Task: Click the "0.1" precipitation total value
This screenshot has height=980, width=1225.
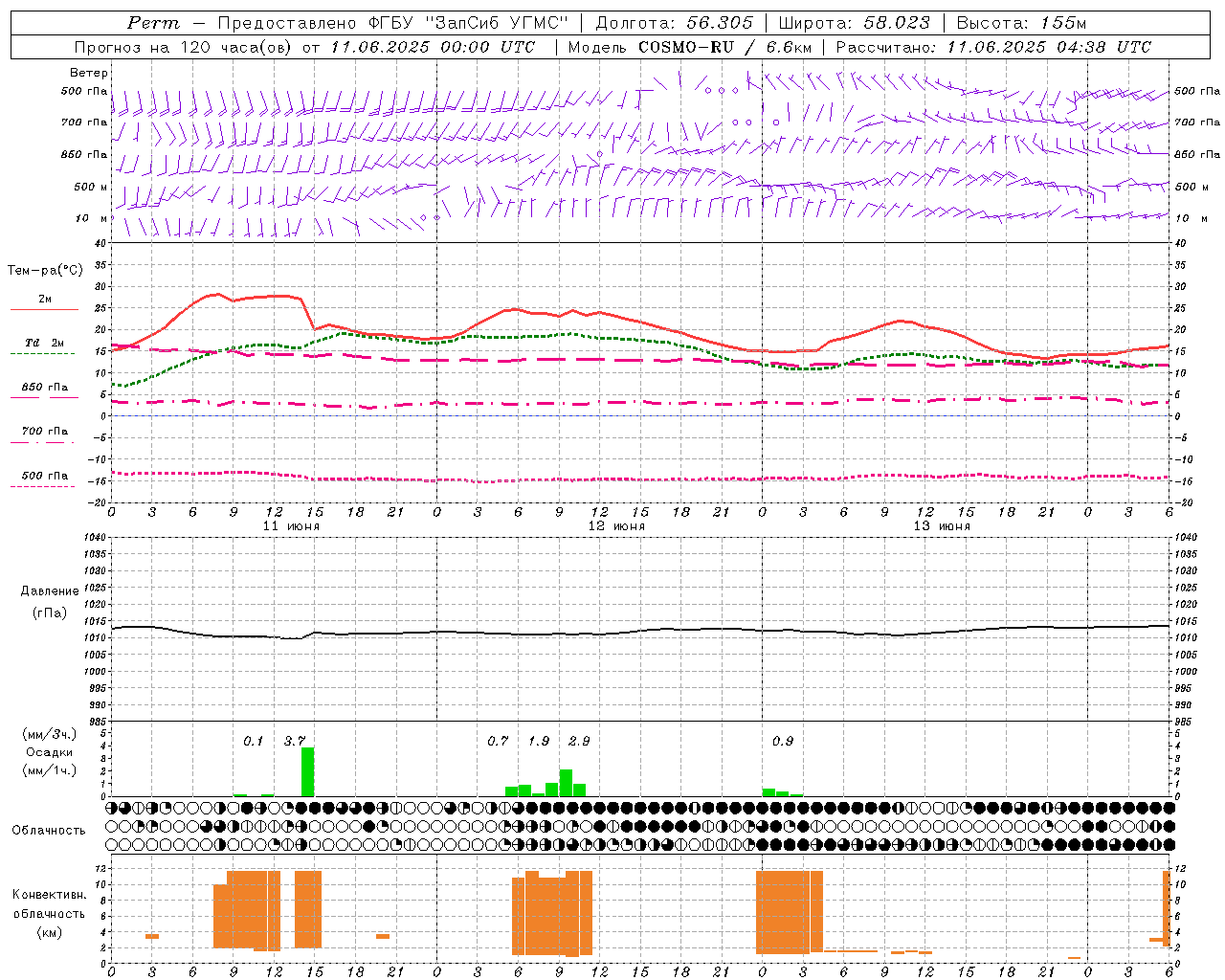Action: [253, 742]
